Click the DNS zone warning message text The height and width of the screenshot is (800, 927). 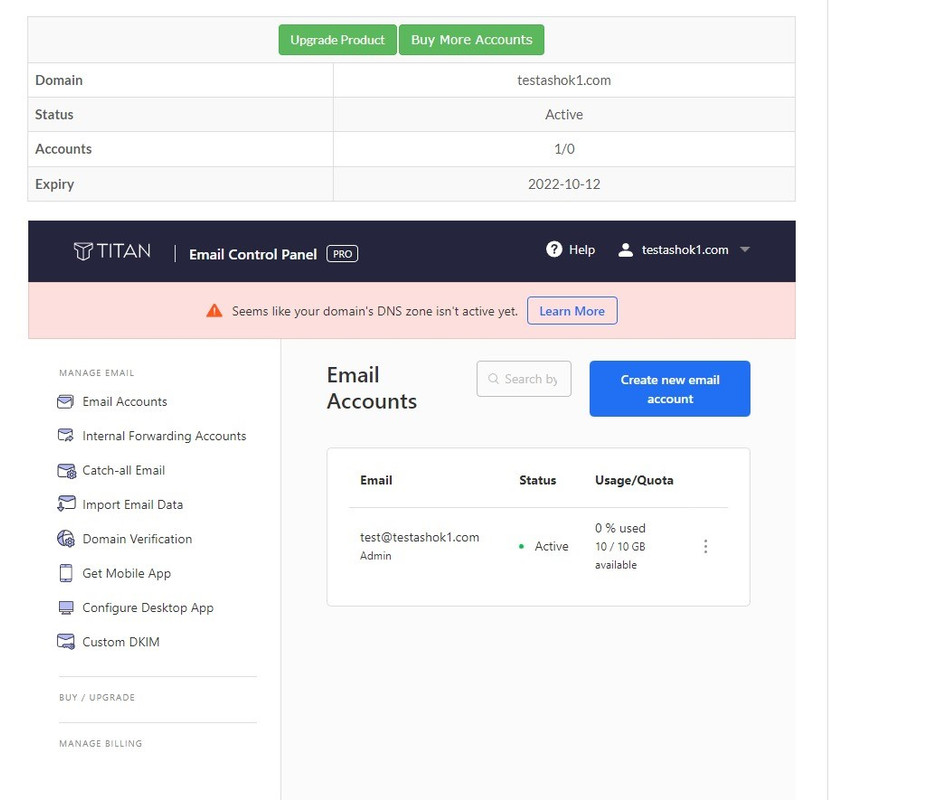point(375,312)
